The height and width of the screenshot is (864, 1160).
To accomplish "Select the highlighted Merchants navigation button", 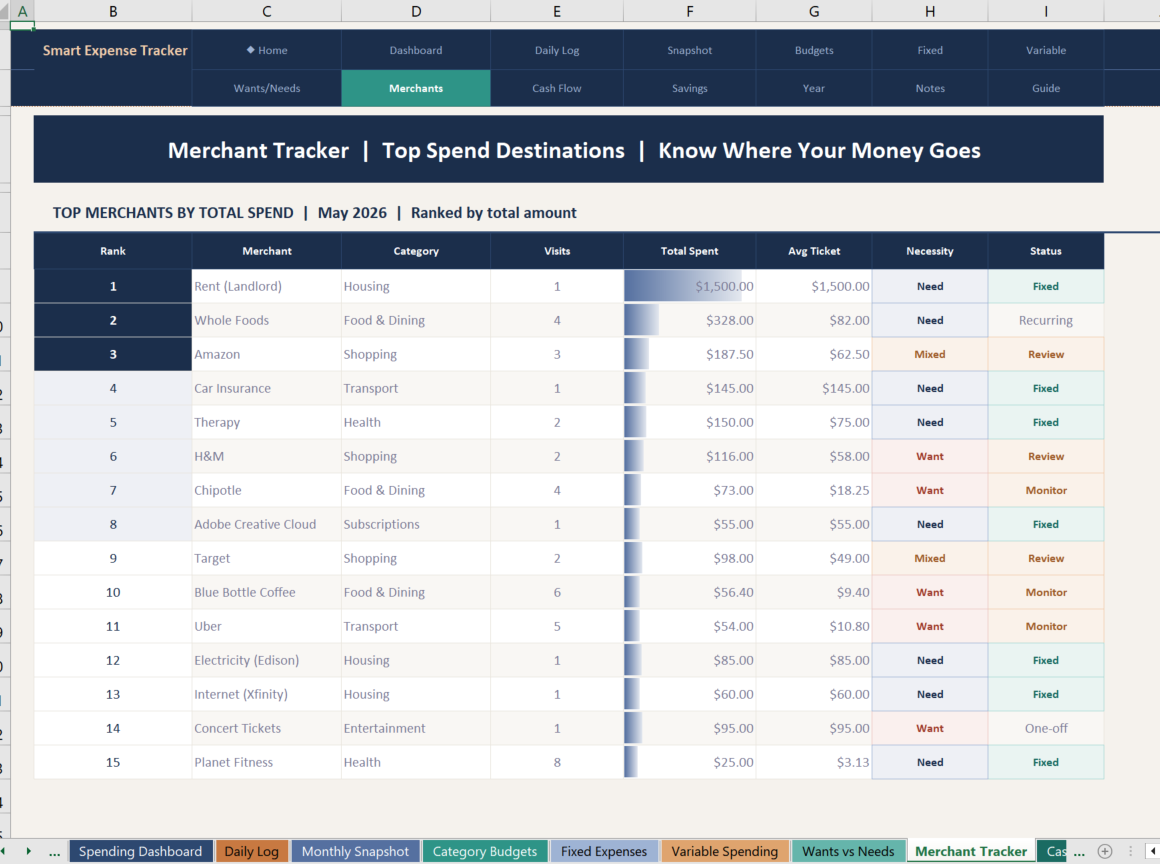I will pyautogui.click(x=416, y=88).
